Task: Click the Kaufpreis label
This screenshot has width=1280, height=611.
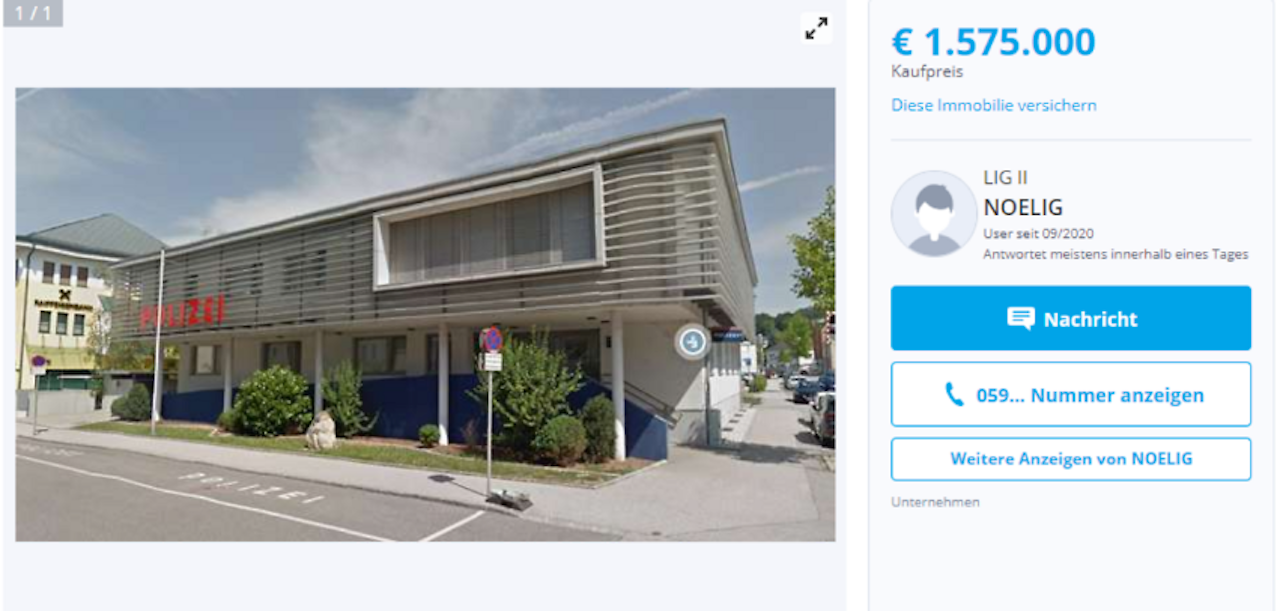Action: [927, 72]
